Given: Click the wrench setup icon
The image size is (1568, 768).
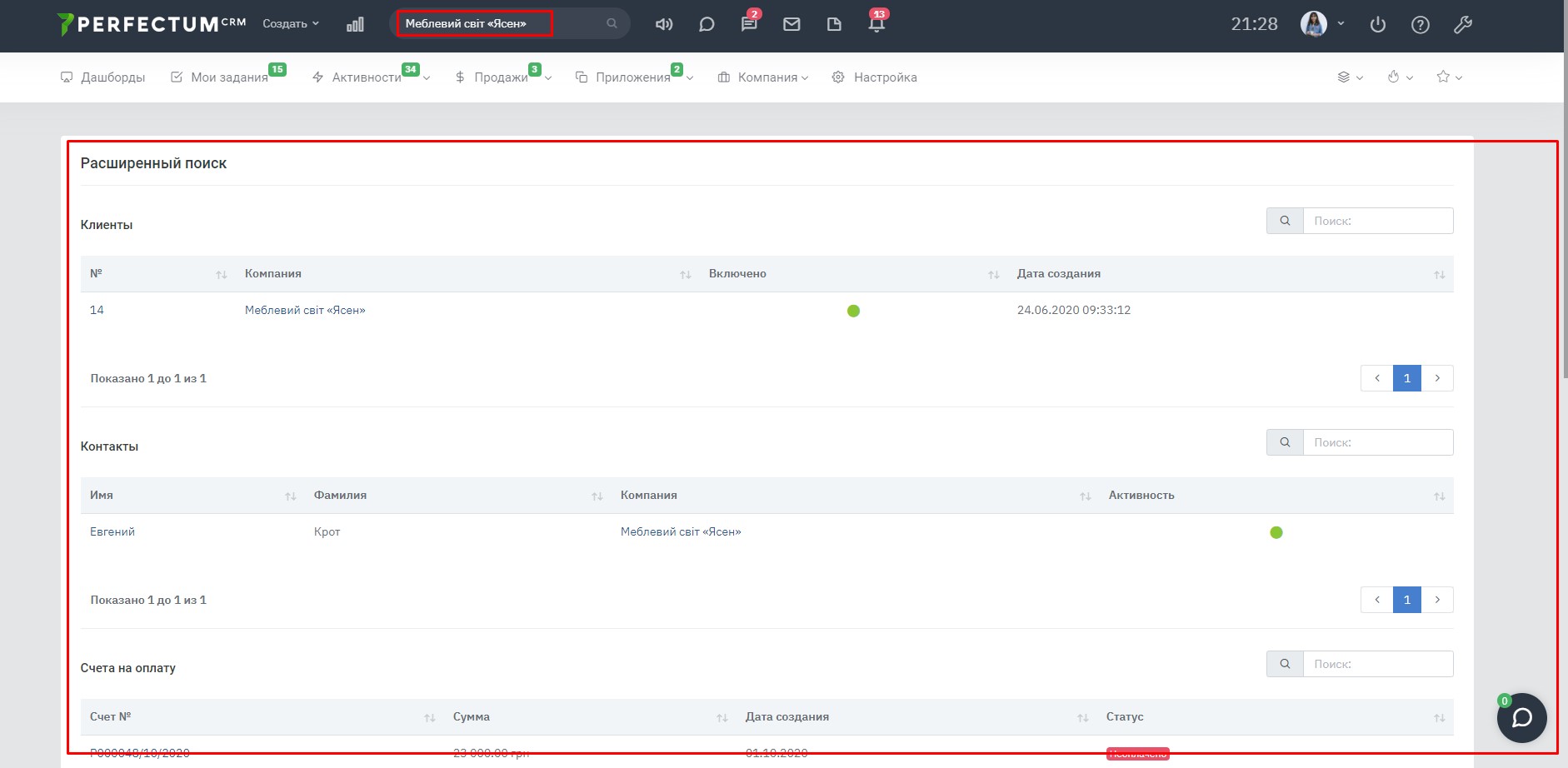Looking at the screenshot, I should coord(1463,25).
